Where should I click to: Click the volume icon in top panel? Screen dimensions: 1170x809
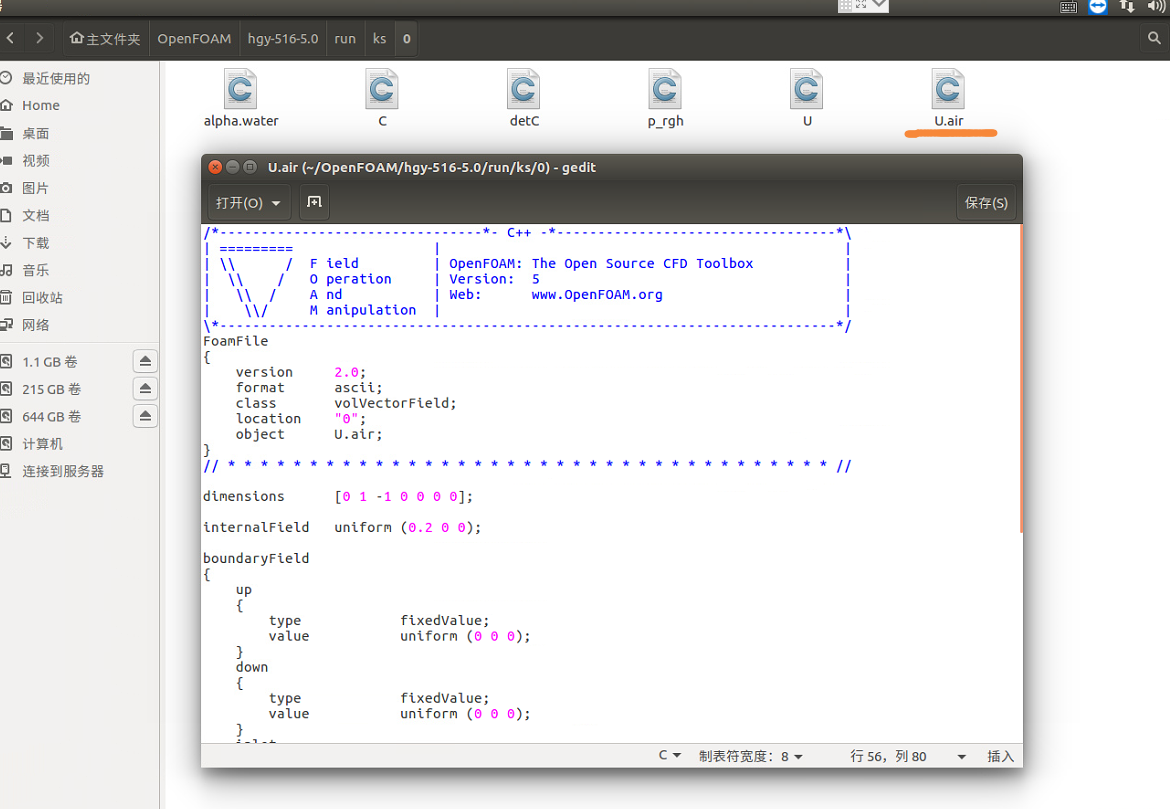(1156, 7)
